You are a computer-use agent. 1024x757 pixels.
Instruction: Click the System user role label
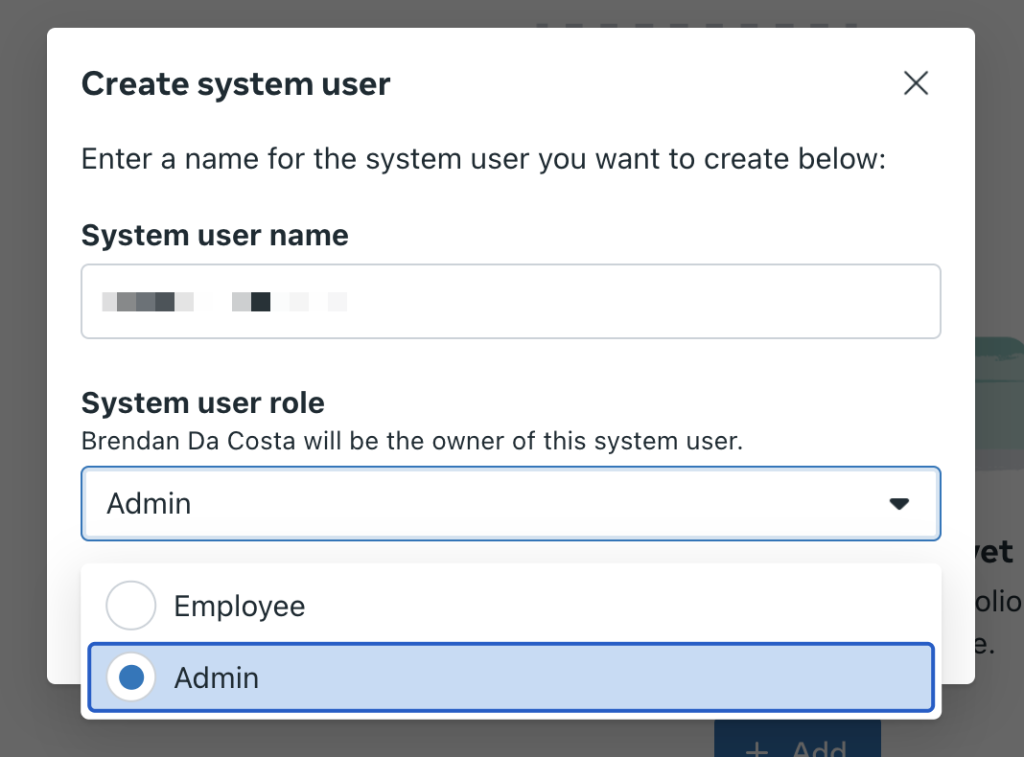click(202, 402)
